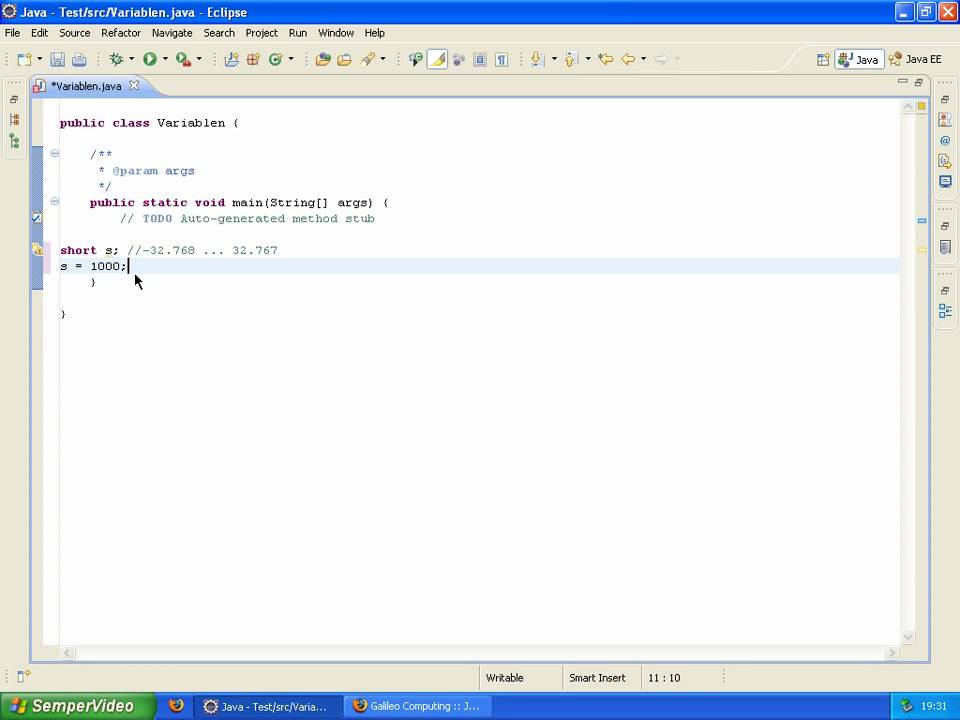This screenshot has height=720, width=960.
Task: Open the Run configurations dropdown arrow
Action: click(165, 59)
